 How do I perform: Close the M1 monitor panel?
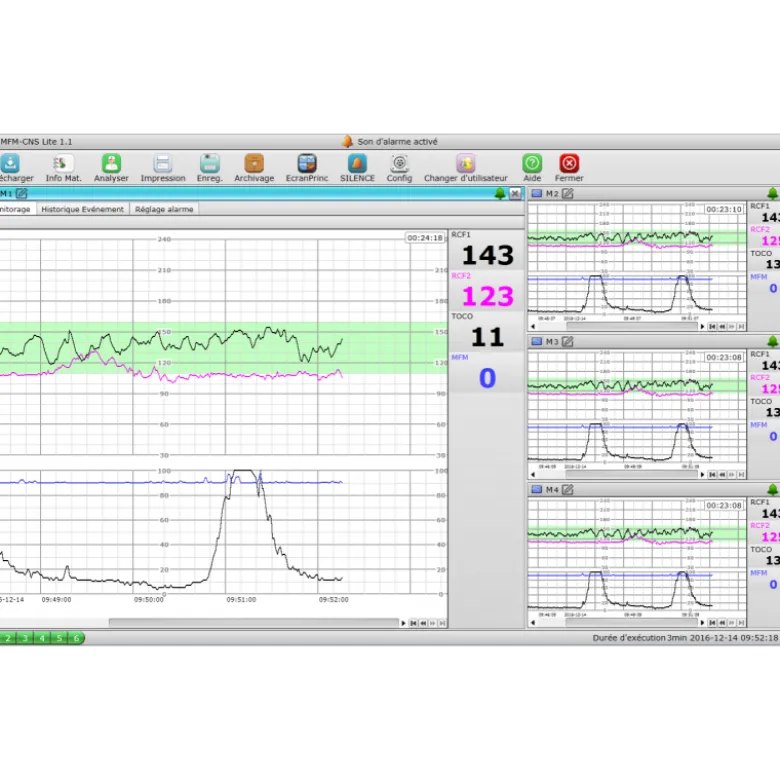pos(515,193)
